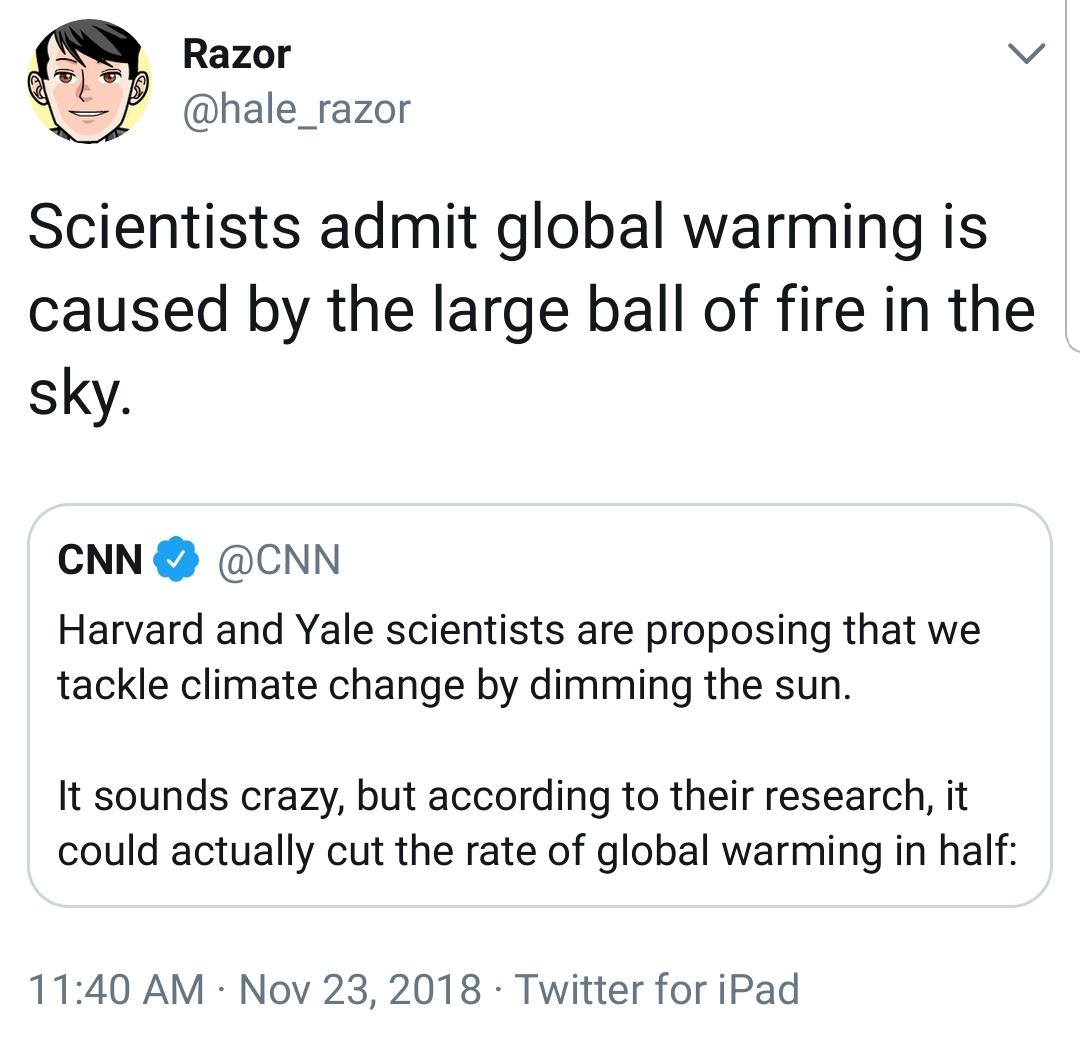Select the main tweet text about ball of fire
Image resolution: width=1080 pixels, height=1039 pixels.
click(532, 310)
